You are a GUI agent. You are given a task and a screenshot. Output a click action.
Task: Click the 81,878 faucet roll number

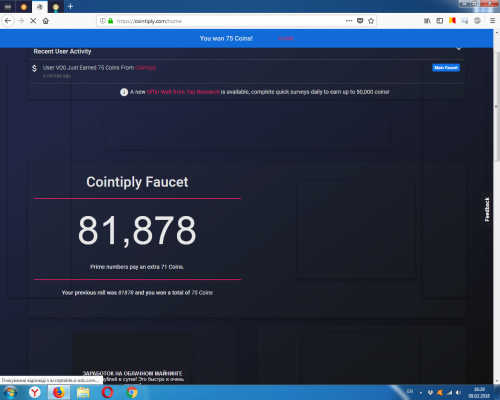click(x=137, y=230)
